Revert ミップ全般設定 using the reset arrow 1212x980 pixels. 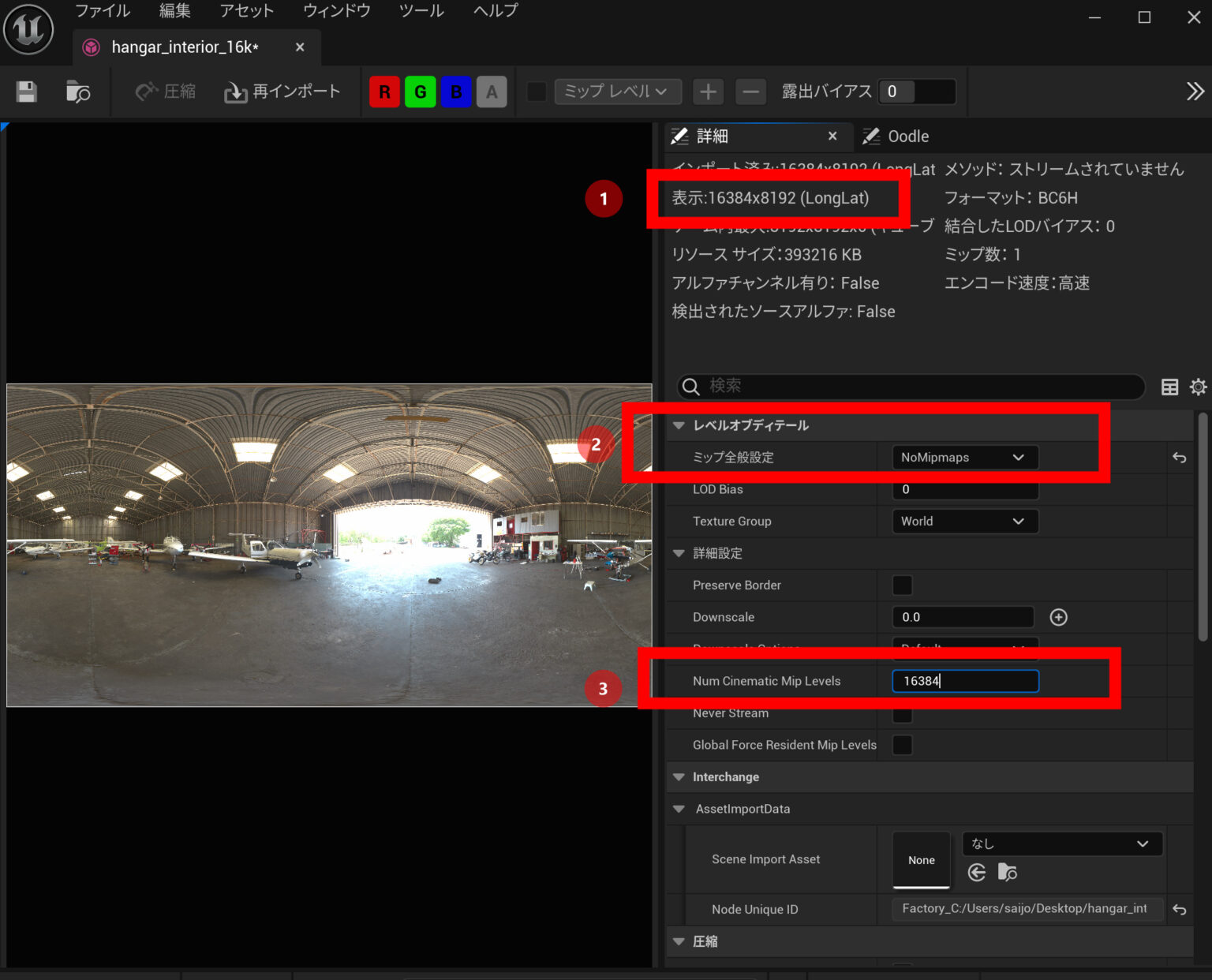[1180, 458]
